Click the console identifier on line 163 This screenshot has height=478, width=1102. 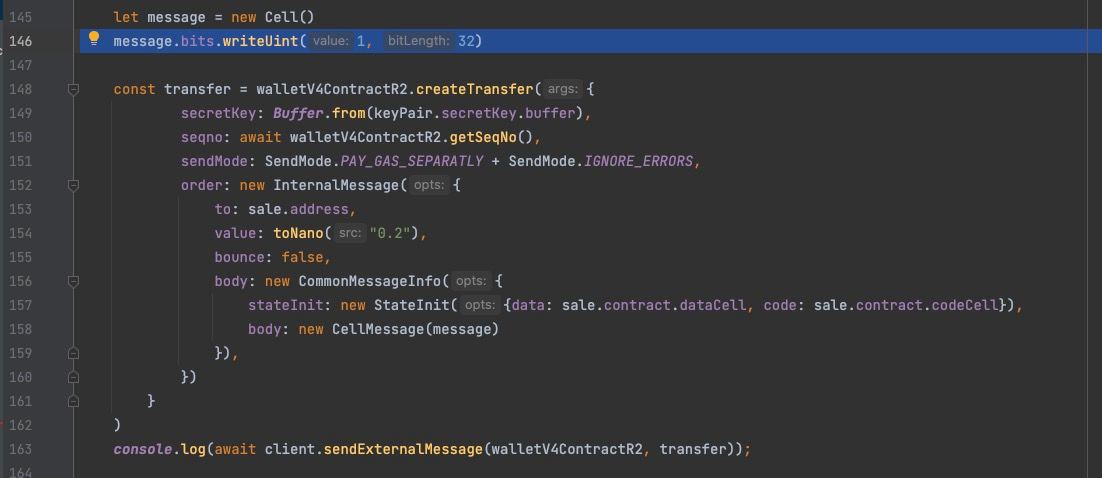pos(143,448)
